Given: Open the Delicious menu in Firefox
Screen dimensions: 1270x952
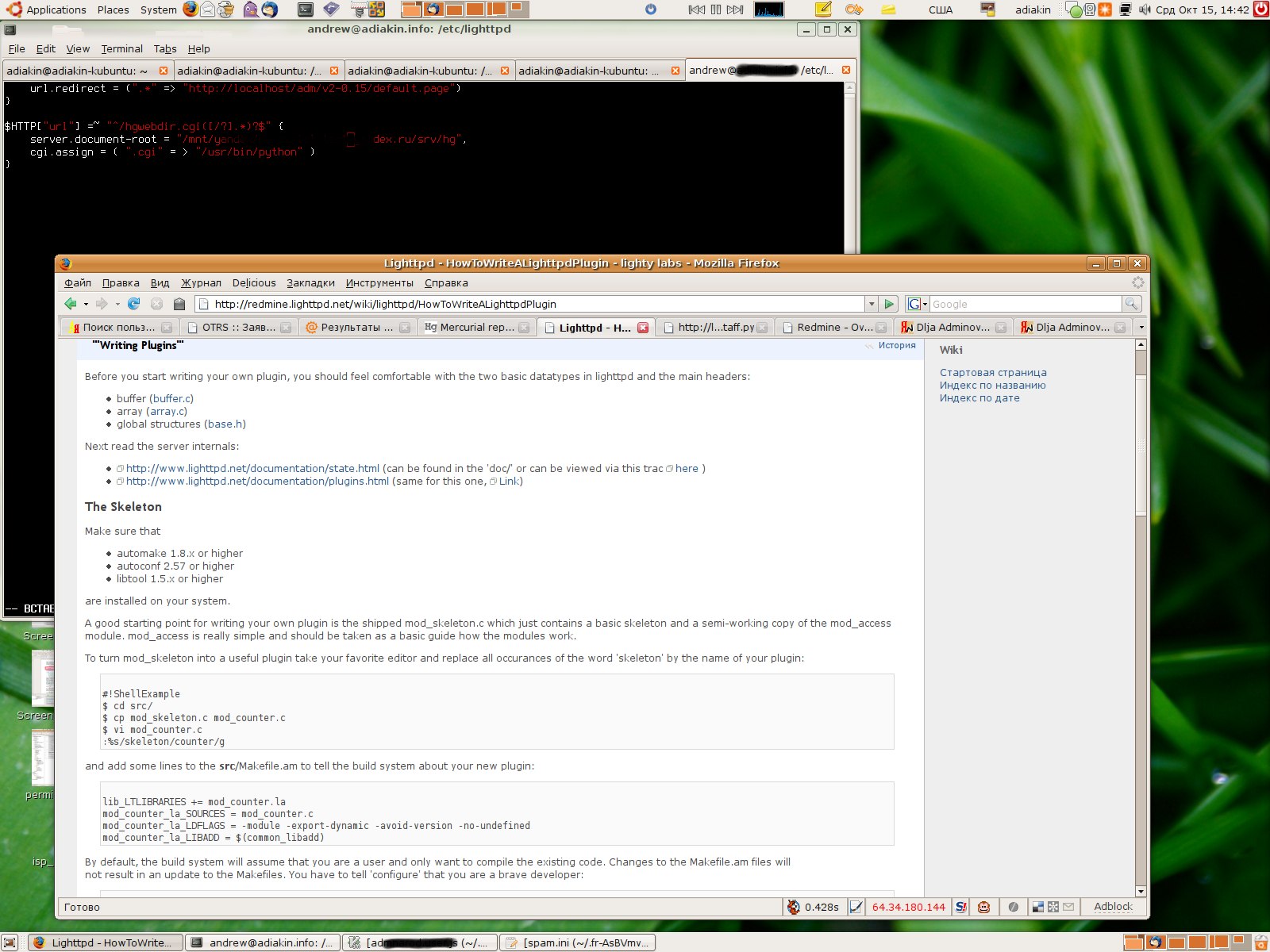Looking at the screenshot, I should tap(254, 282).
